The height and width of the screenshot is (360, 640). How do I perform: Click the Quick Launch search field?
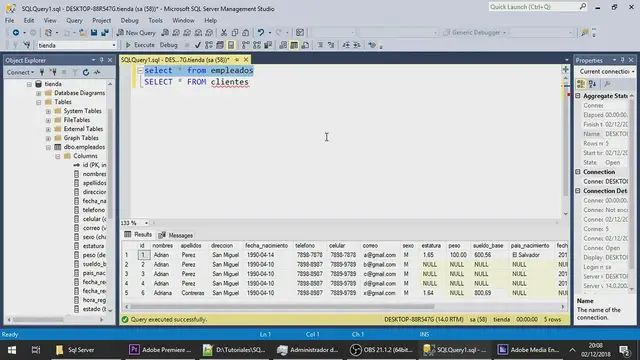[x=538, y=7]
